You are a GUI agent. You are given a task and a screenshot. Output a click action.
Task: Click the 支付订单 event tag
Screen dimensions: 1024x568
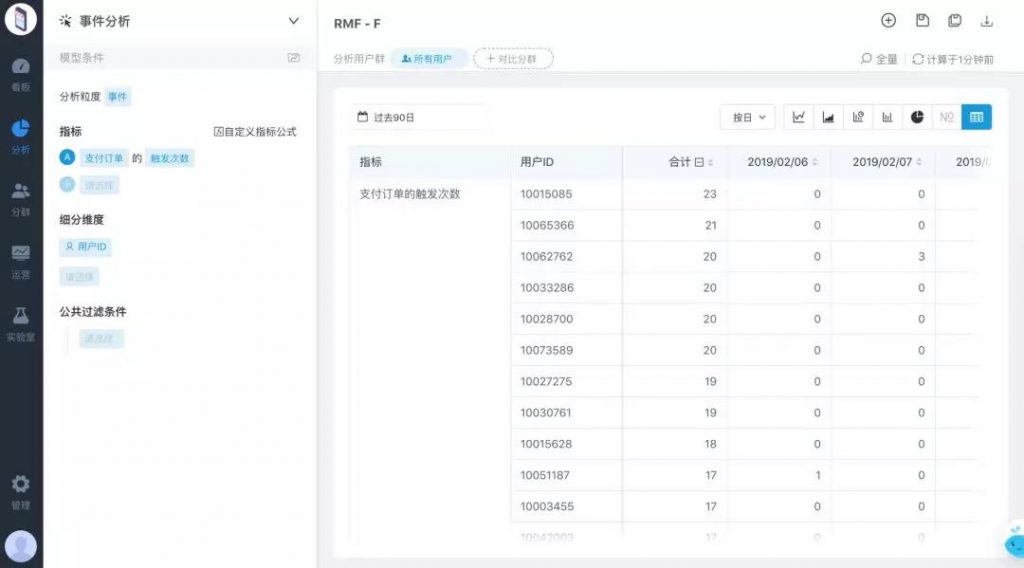[x=104, y=158]
